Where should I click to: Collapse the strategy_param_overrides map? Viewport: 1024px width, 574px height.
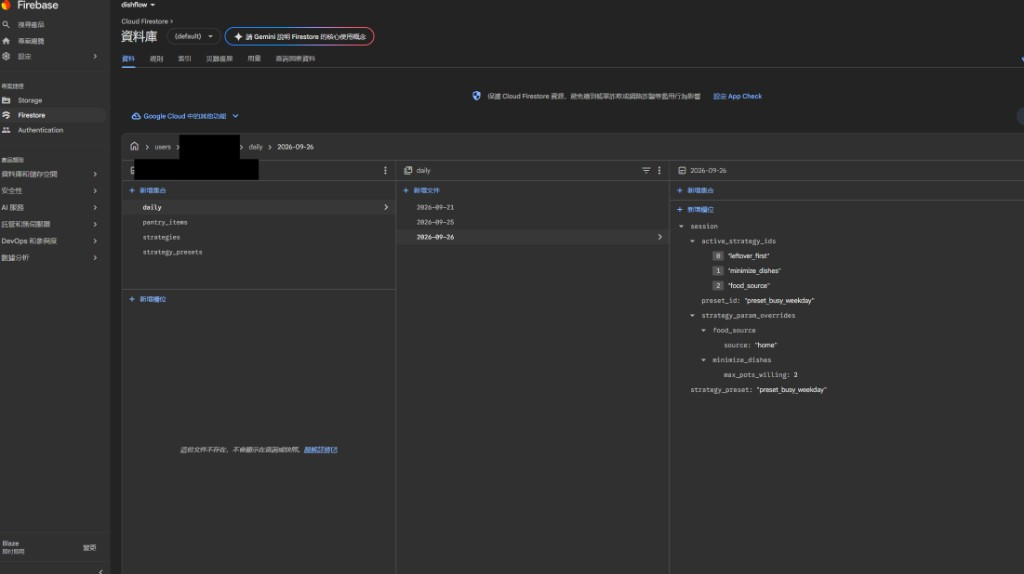tap(692, 315)
